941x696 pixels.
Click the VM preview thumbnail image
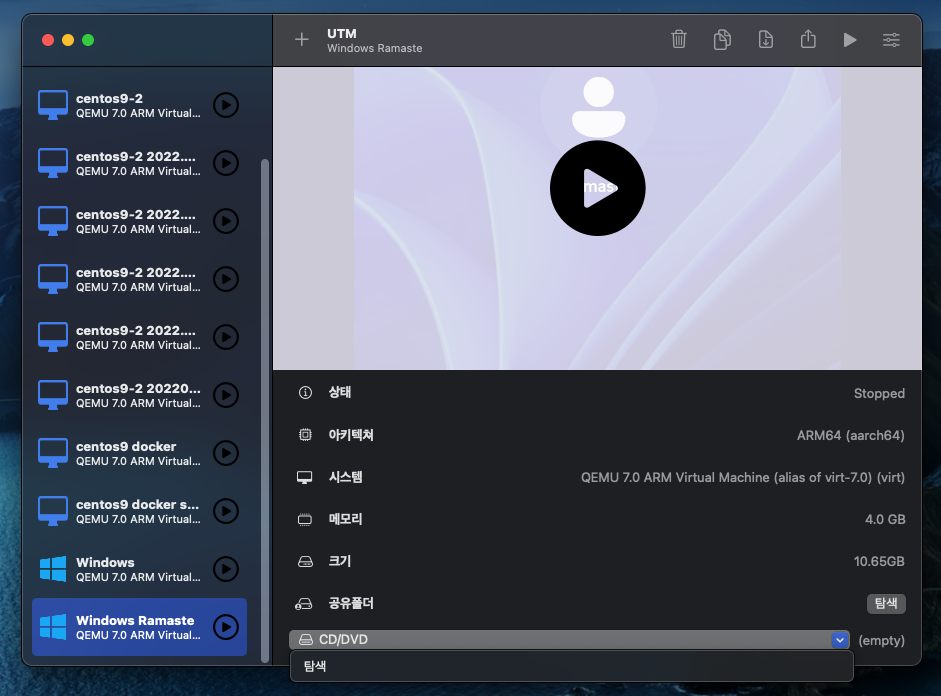tap(597, 218)
